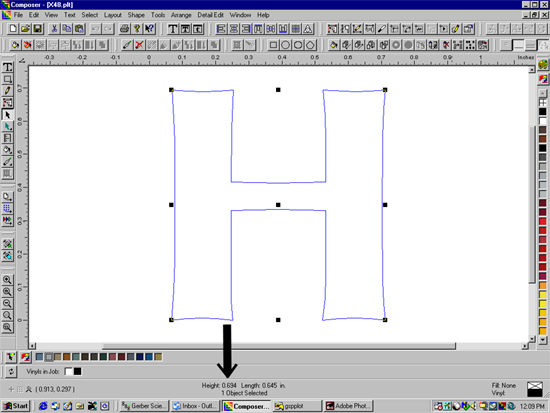Click the Print icon in toolbar
The image size is (550, 413).
(124, 29)
